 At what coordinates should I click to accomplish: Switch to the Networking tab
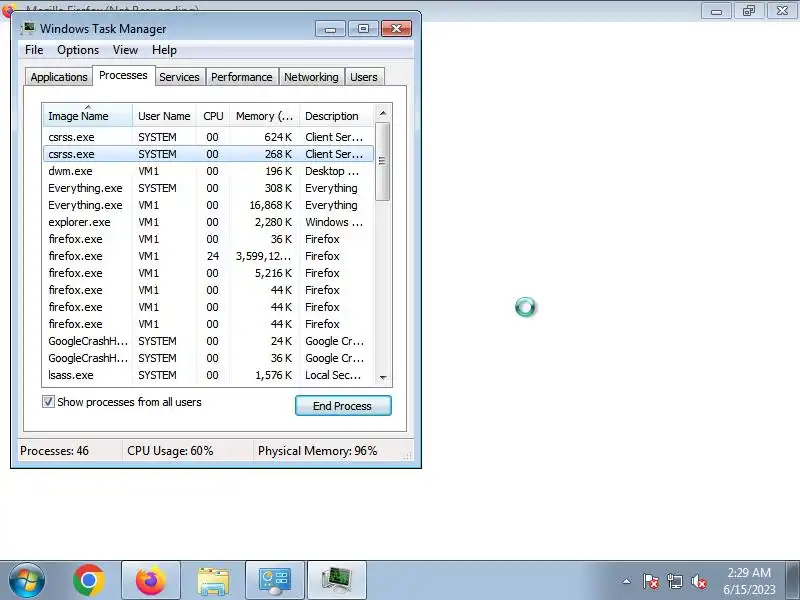[x=311, y=77]
